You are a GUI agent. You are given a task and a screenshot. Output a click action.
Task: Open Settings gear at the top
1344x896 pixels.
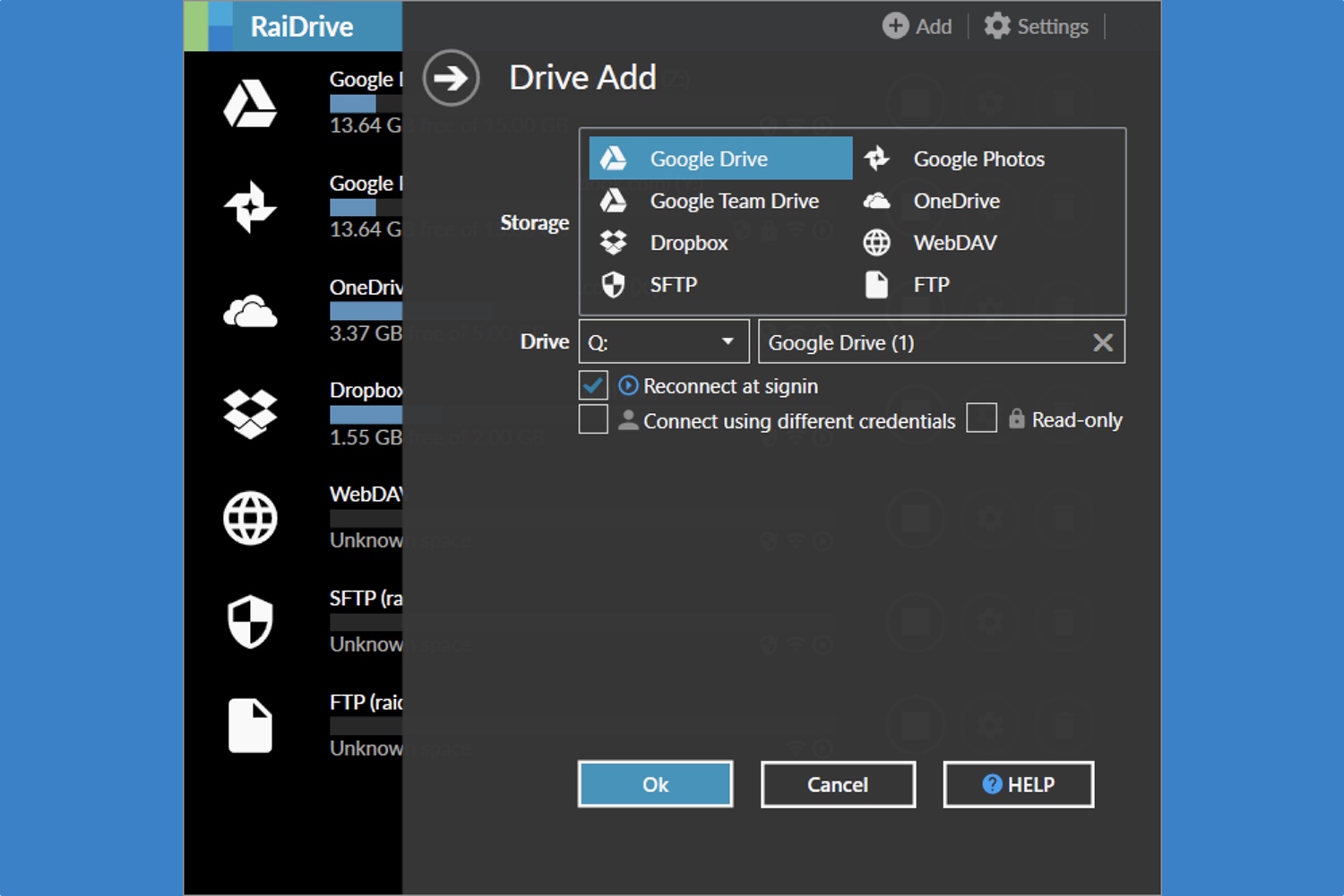coord(997,26)
